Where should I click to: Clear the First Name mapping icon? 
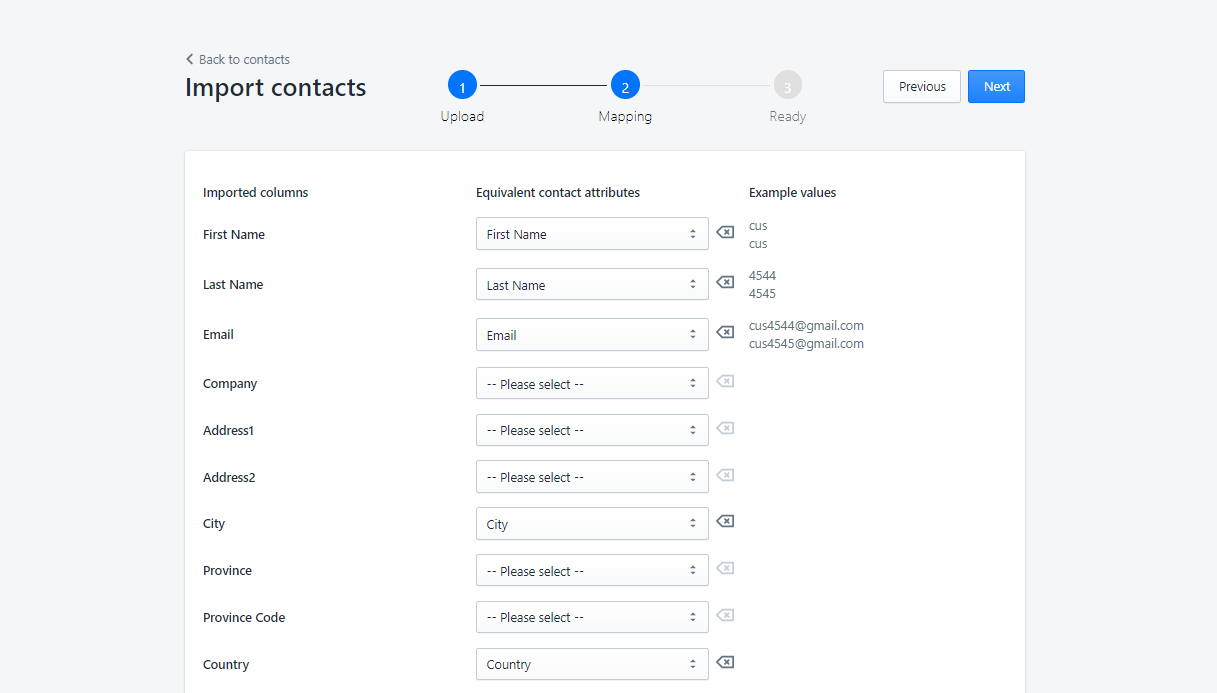725,233
